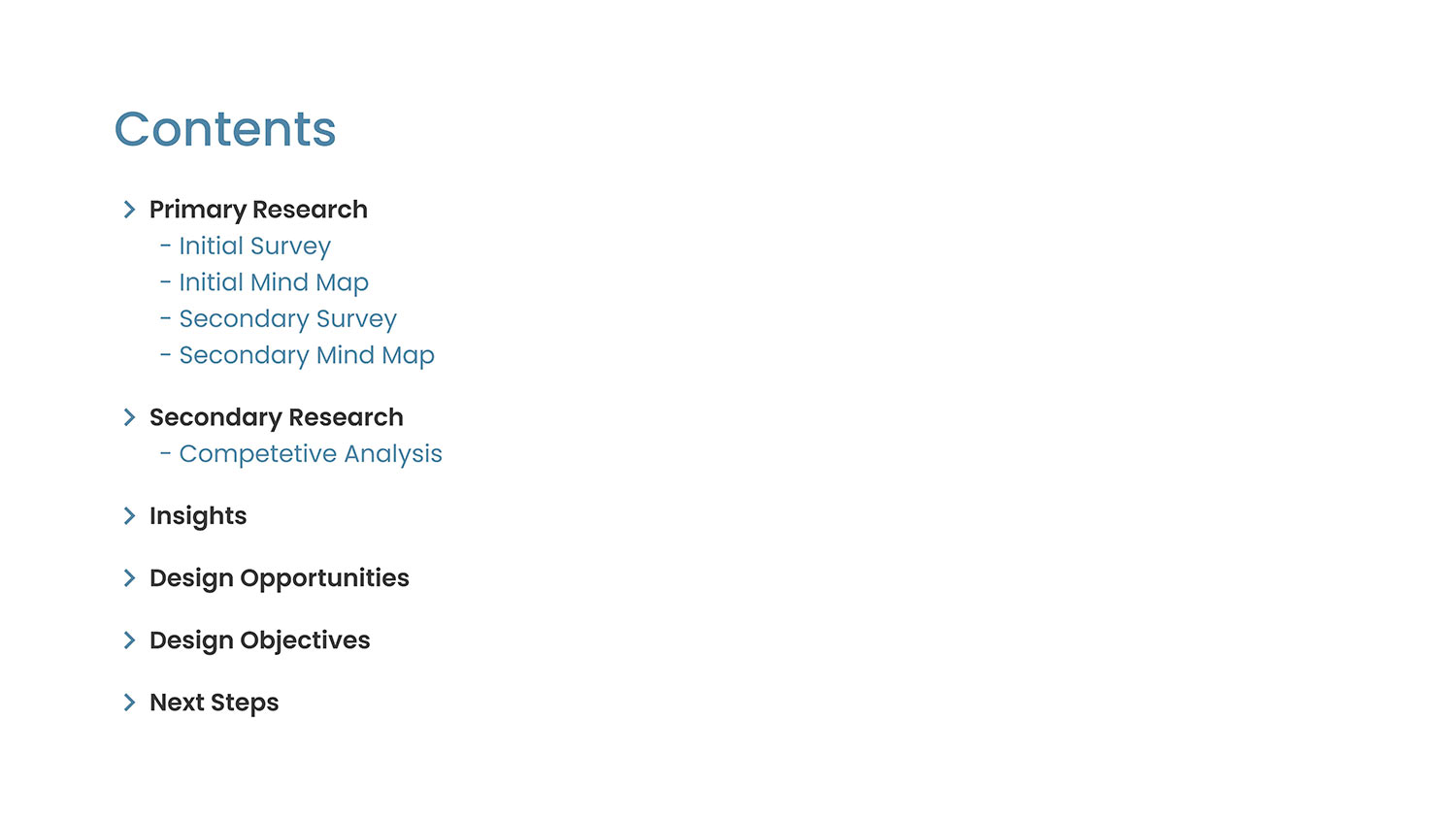Image resolution: width=1456 pixels, height=819 pixels.
Task: Click the dash bullet before Competetive Analysis
Action: click(166, 454)
